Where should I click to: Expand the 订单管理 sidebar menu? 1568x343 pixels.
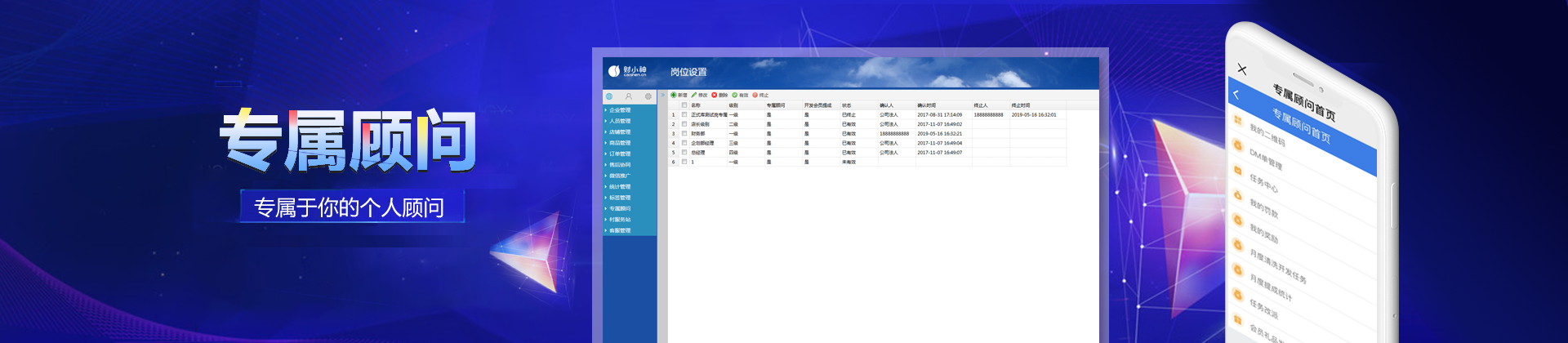click(619, 154)
